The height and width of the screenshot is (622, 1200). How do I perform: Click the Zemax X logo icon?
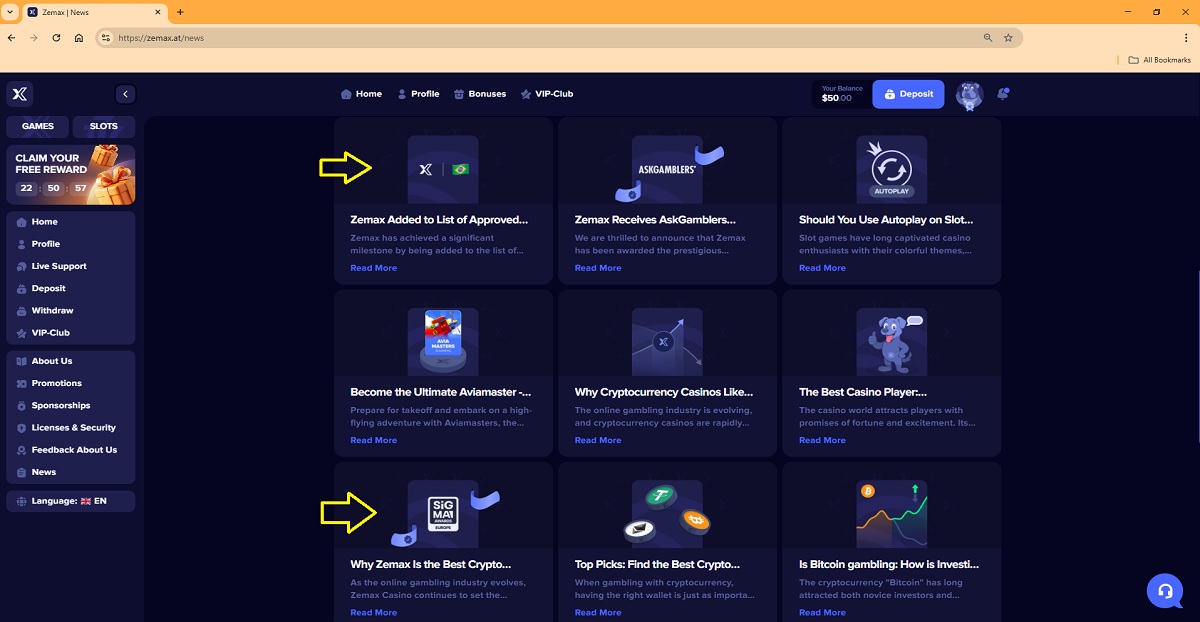(x=20, y=94)
